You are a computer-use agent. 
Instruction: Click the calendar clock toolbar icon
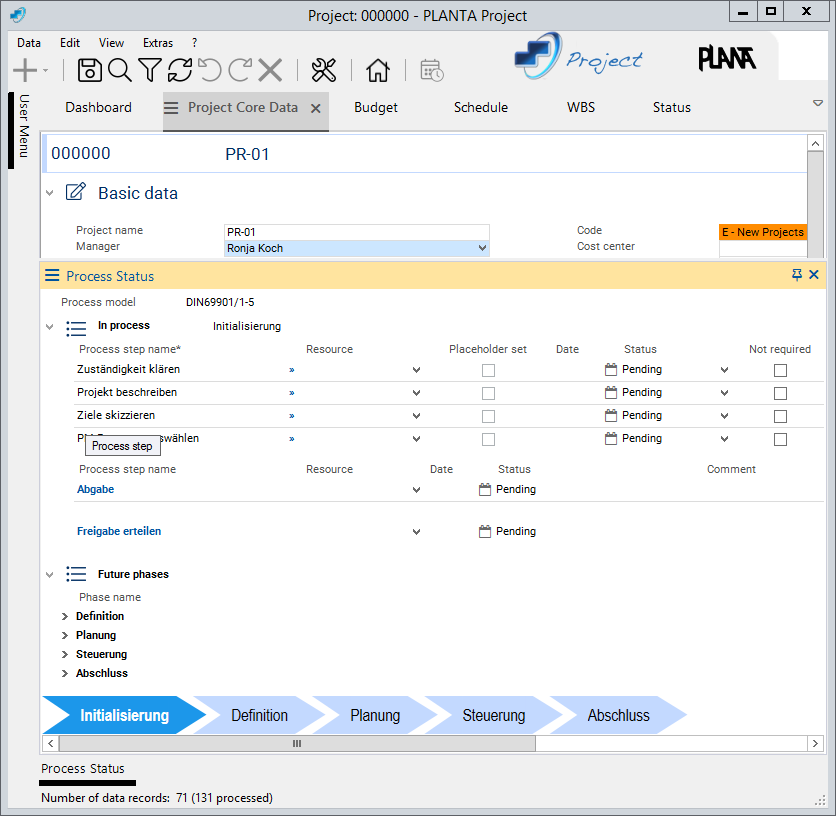(431, 70)
